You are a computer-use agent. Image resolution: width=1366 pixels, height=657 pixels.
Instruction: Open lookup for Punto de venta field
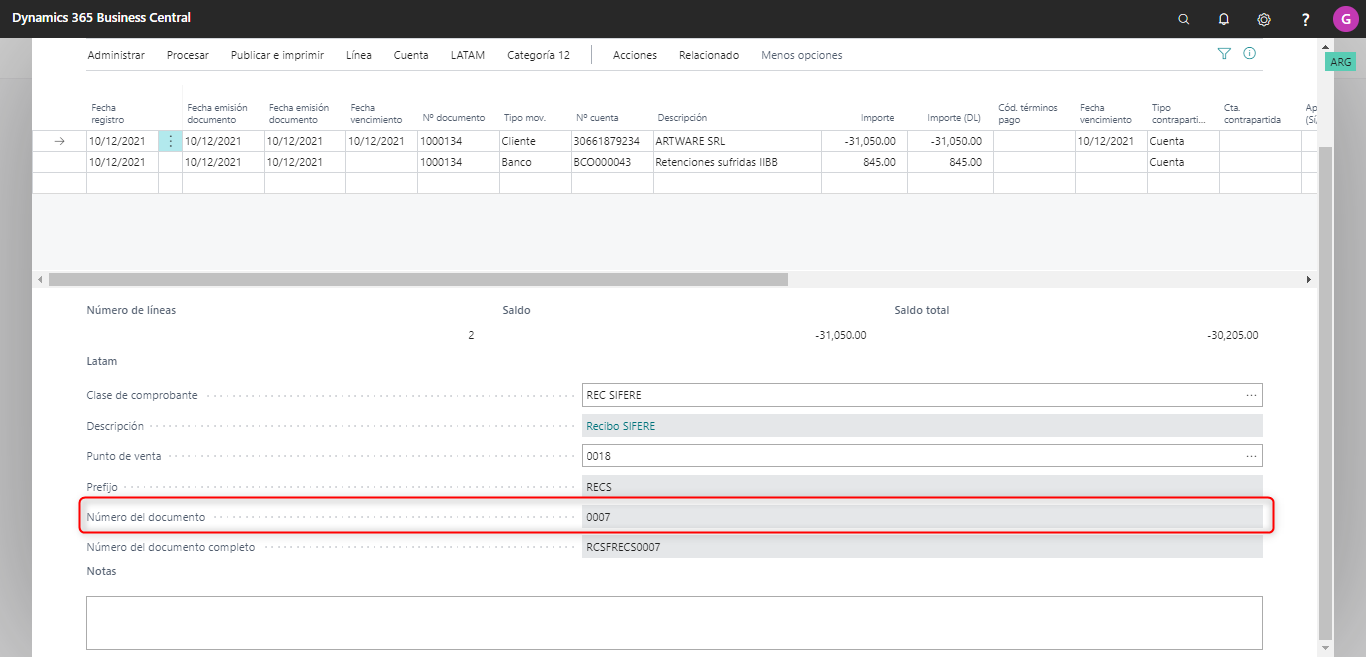click(x=1251, y=456)
